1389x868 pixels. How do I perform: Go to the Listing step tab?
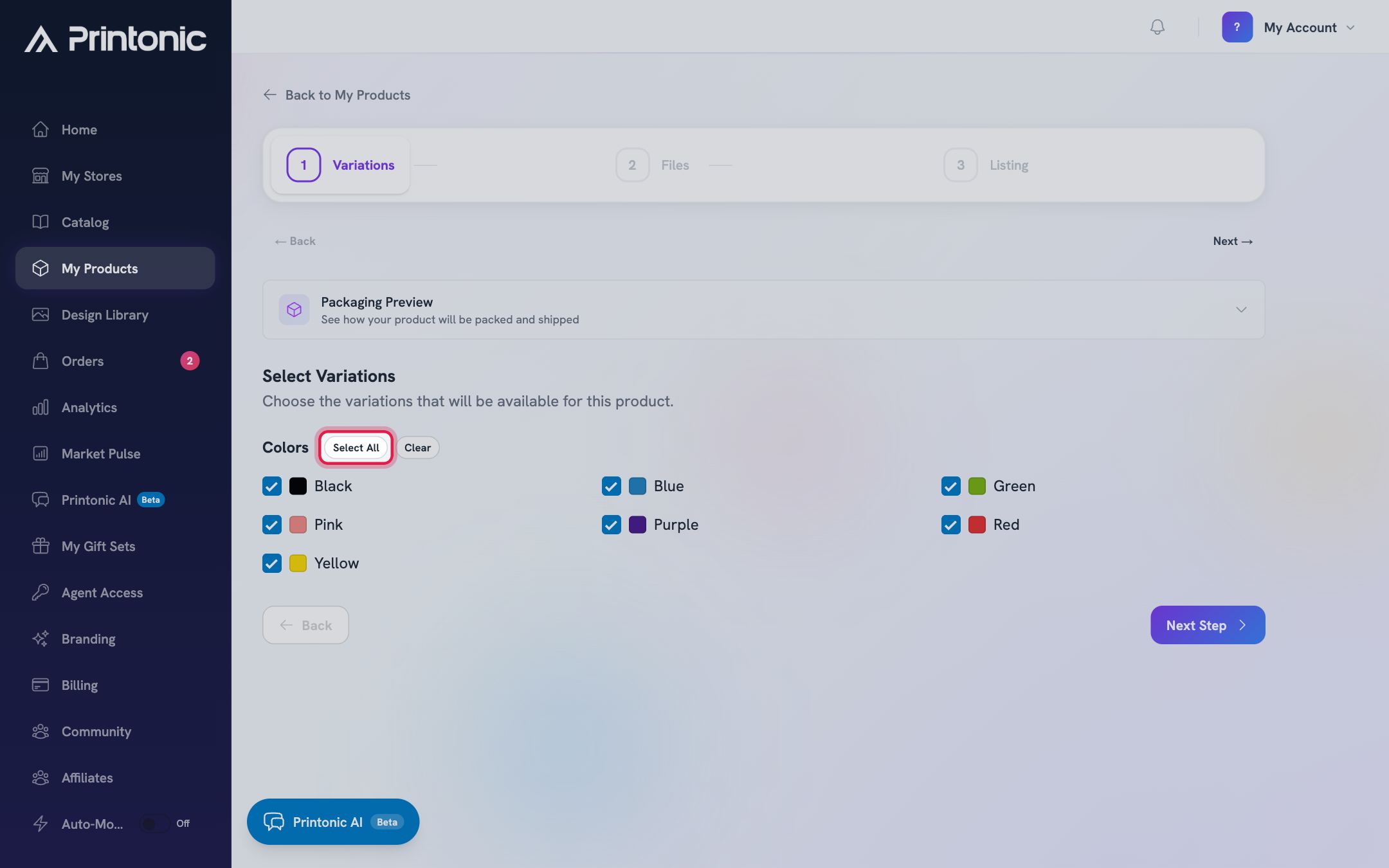tap(986, 165)
